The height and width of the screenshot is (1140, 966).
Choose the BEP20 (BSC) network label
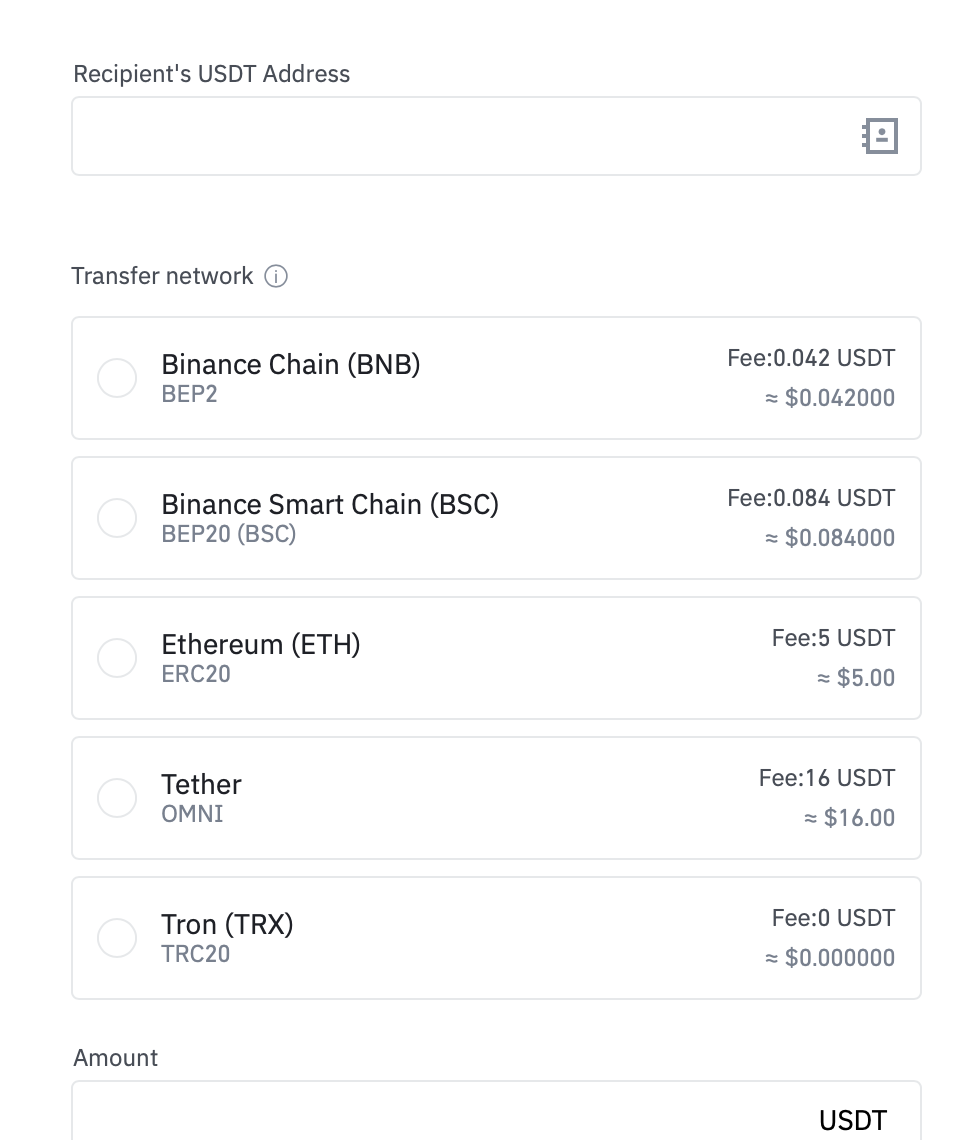point(229,534)
